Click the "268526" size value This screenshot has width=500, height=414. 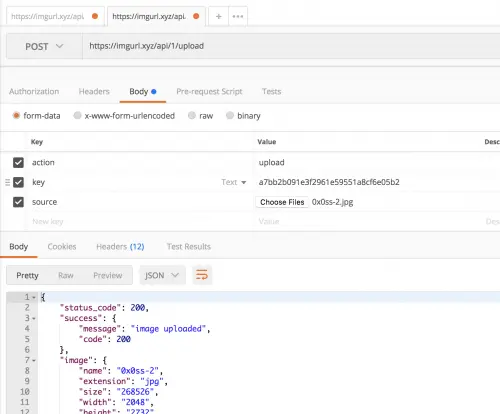coord(135,392)
